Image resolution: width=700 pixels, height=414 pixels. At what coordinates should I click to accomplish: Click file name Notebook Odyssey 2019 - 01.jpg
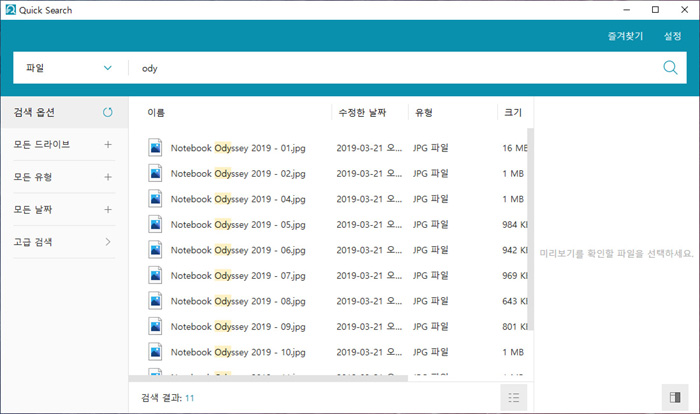coord(238,148)
